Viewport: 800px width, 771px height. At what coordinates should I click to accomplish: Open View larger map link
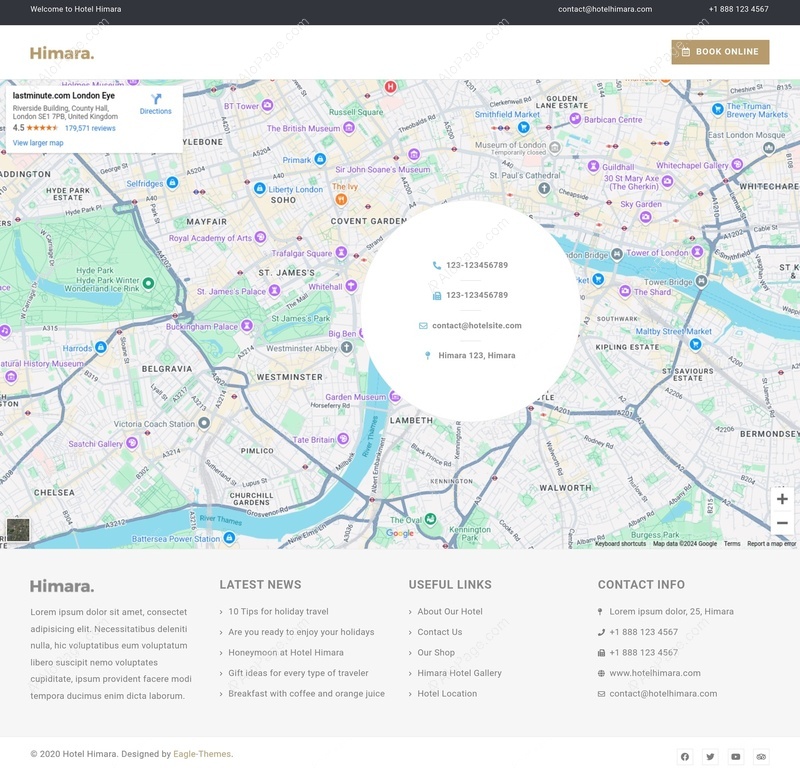[38, 143]
